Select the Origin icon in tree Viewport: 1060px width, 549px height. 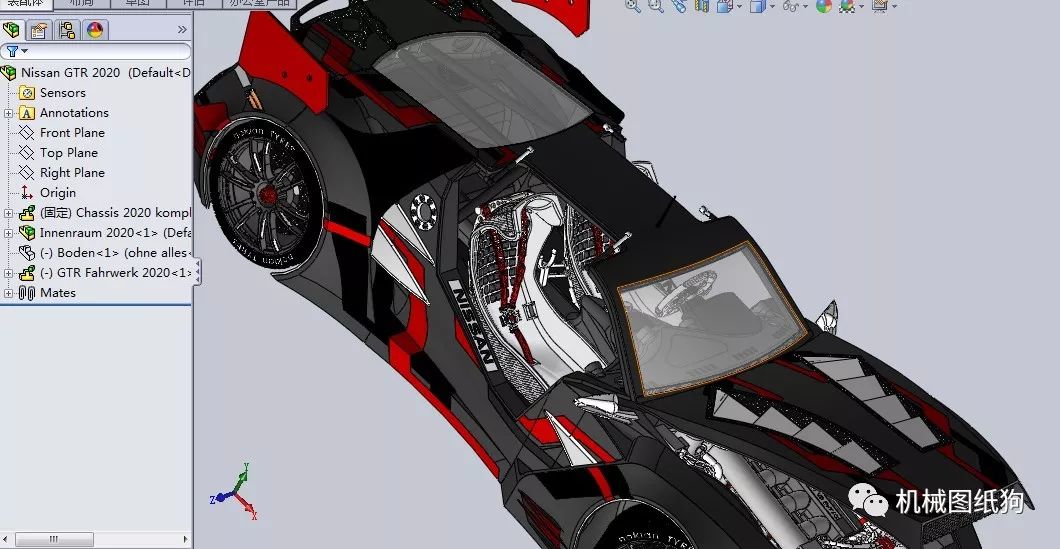27,193
